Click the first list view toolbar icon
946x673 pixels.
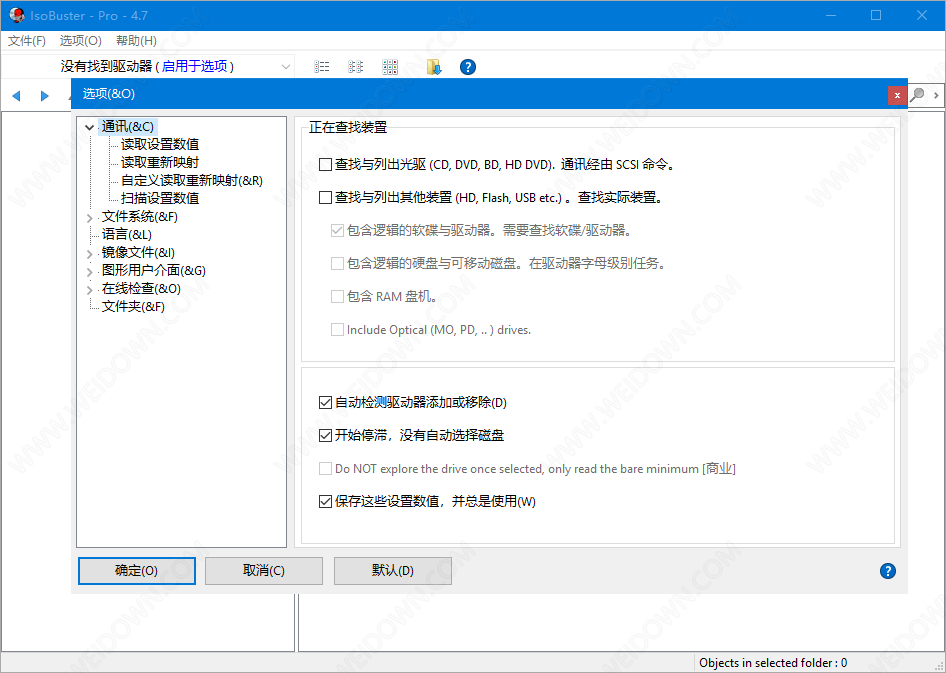pyautogui.click(x=322, y=67)
